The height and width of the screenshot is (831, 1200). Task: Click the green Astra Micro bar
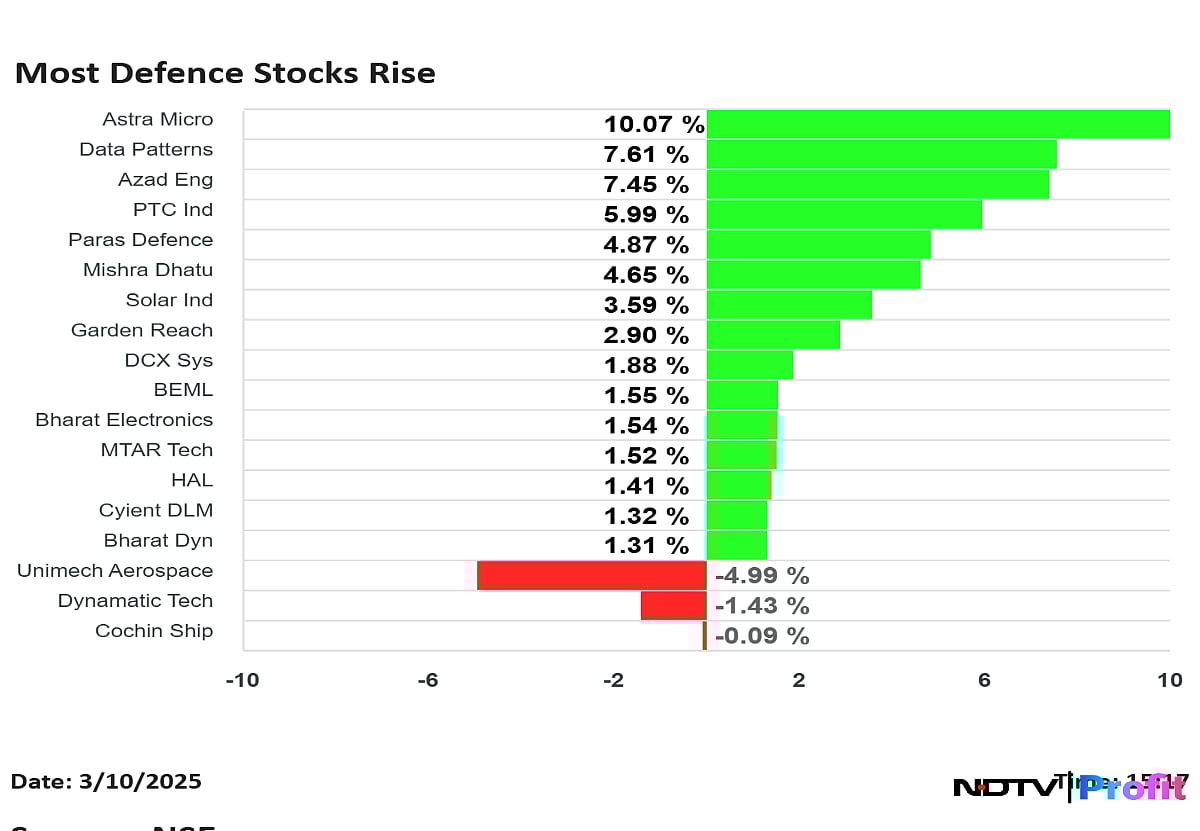(x=937, y=125)
